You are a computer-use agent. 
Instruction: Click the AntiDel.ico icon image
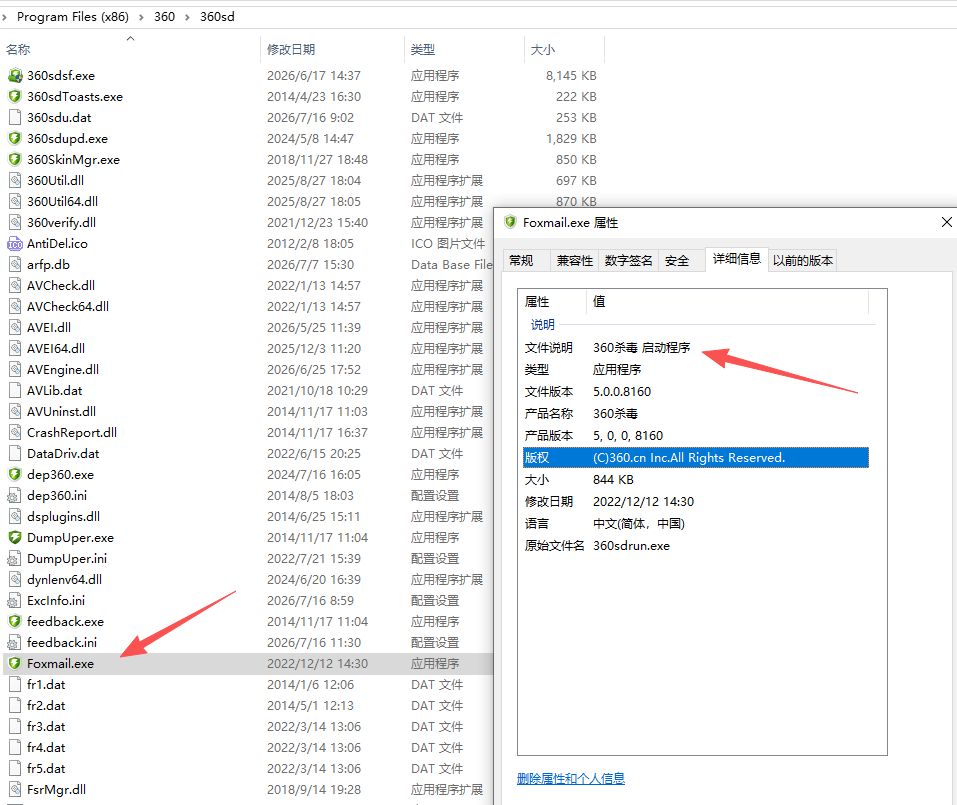click(15, 244)
